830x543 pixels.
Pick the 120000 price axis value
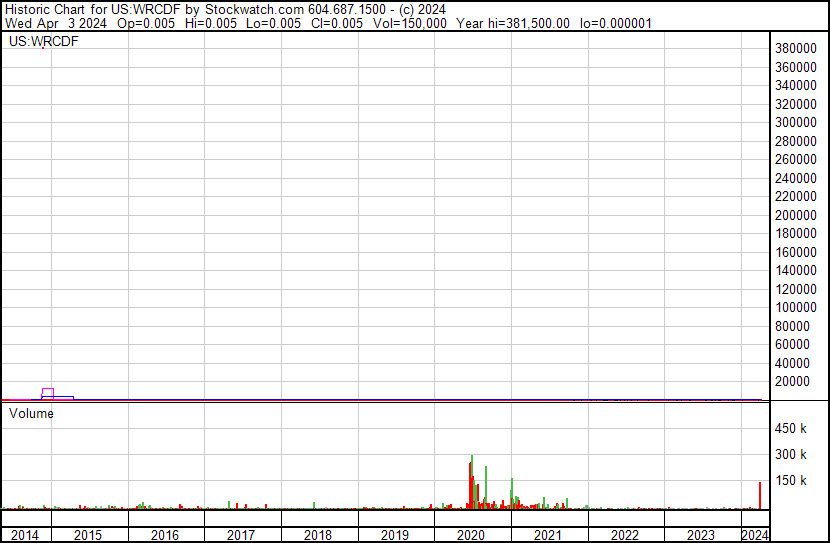pyautogui.click(x=796, y=289)
